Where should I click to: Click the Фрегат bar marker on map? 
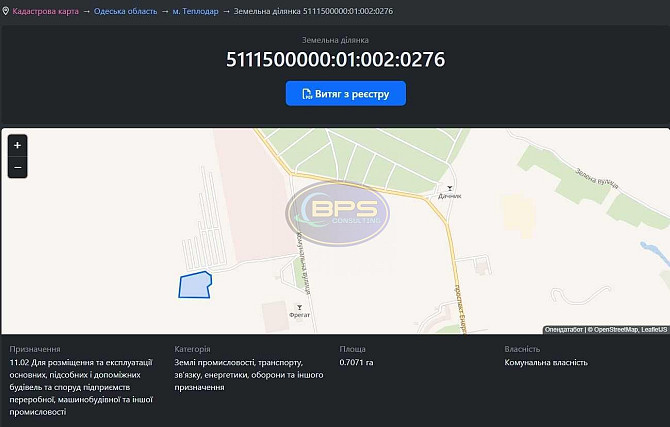[x=299, y=306]
